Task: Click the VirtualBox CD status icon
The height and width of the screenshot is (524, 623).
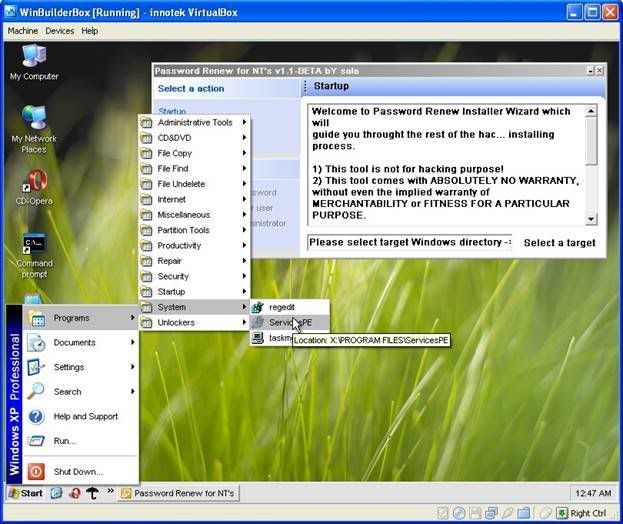Action: 459,513
